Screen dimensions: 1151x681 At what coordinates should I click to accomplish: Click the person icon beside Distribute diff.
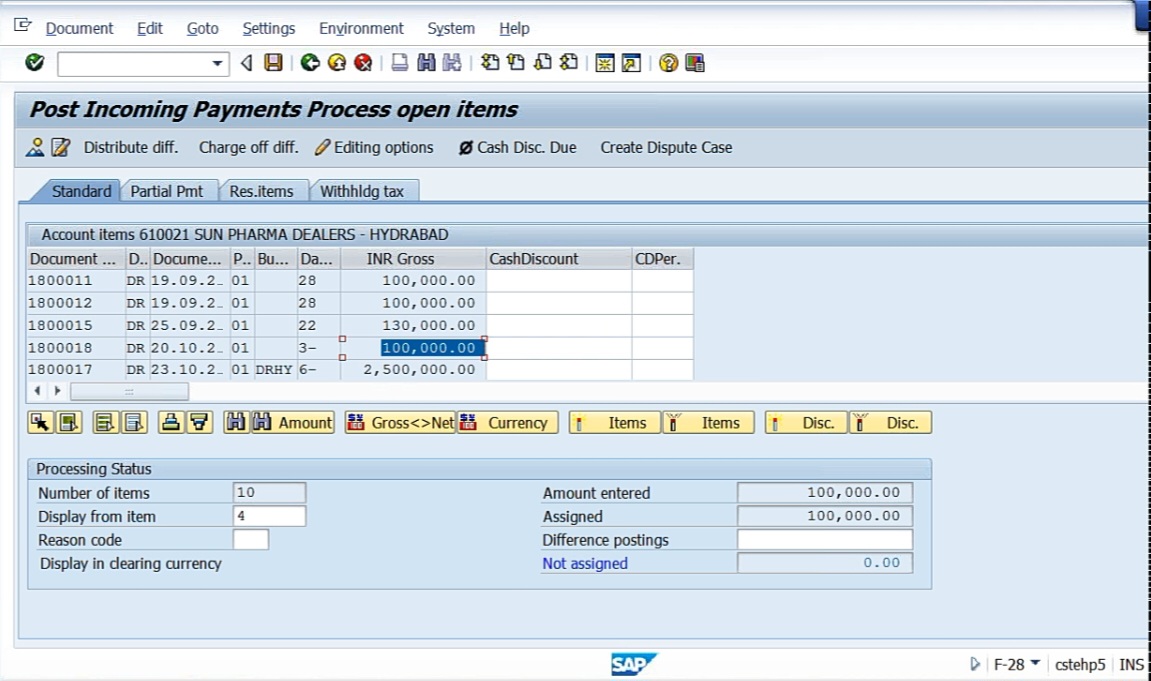coord(35,148)
